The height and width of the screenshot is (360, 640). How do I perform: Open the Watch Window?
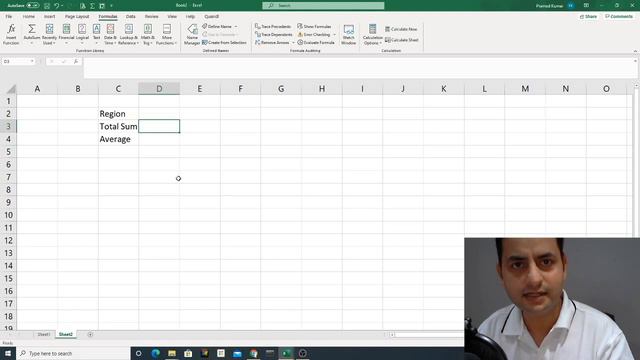click(x=349, y=34)
